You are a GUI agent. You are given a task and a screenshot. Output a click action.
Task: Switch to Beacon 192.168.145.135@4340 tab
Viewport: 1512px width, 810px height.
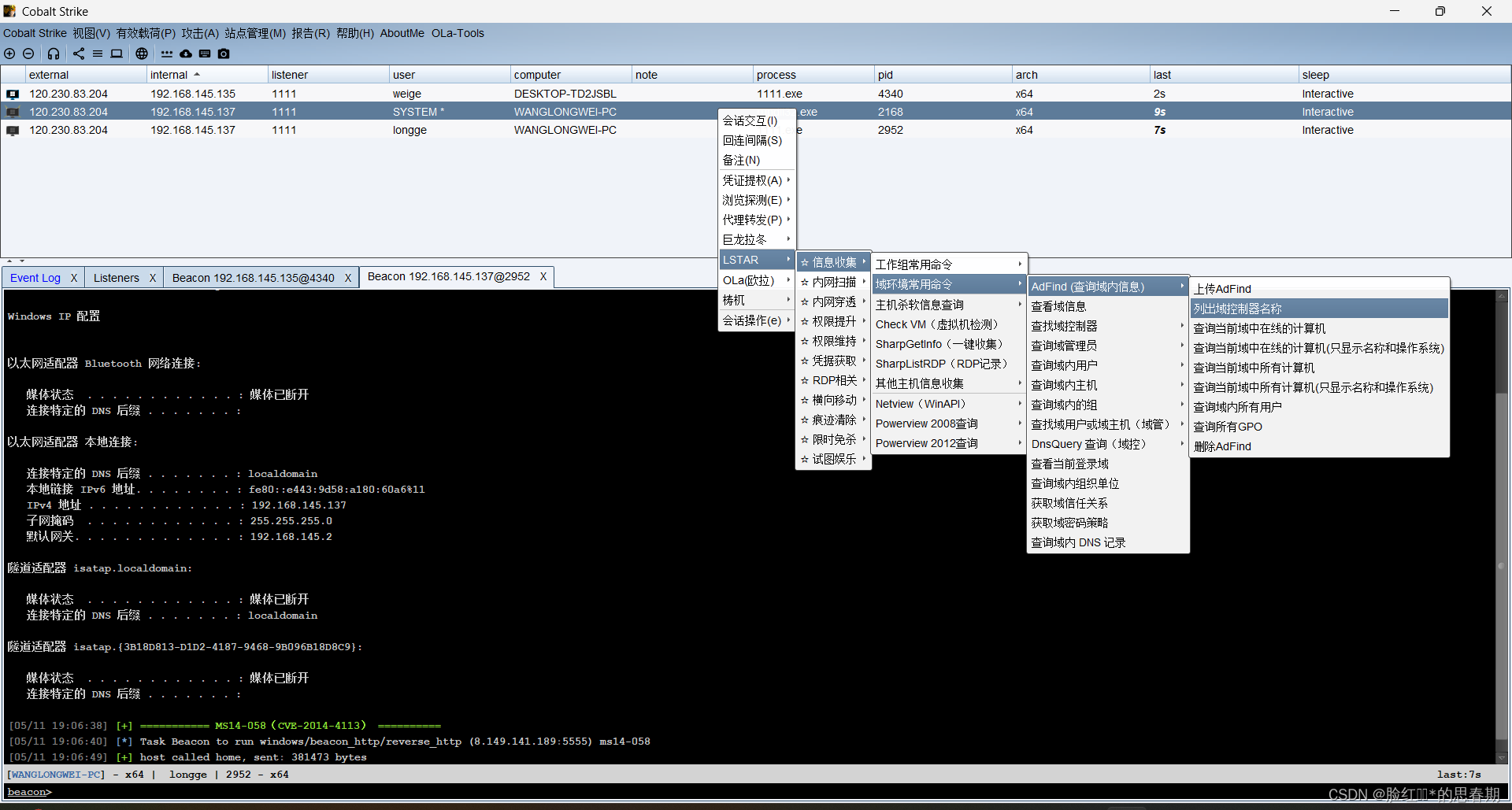pos(254,278)
